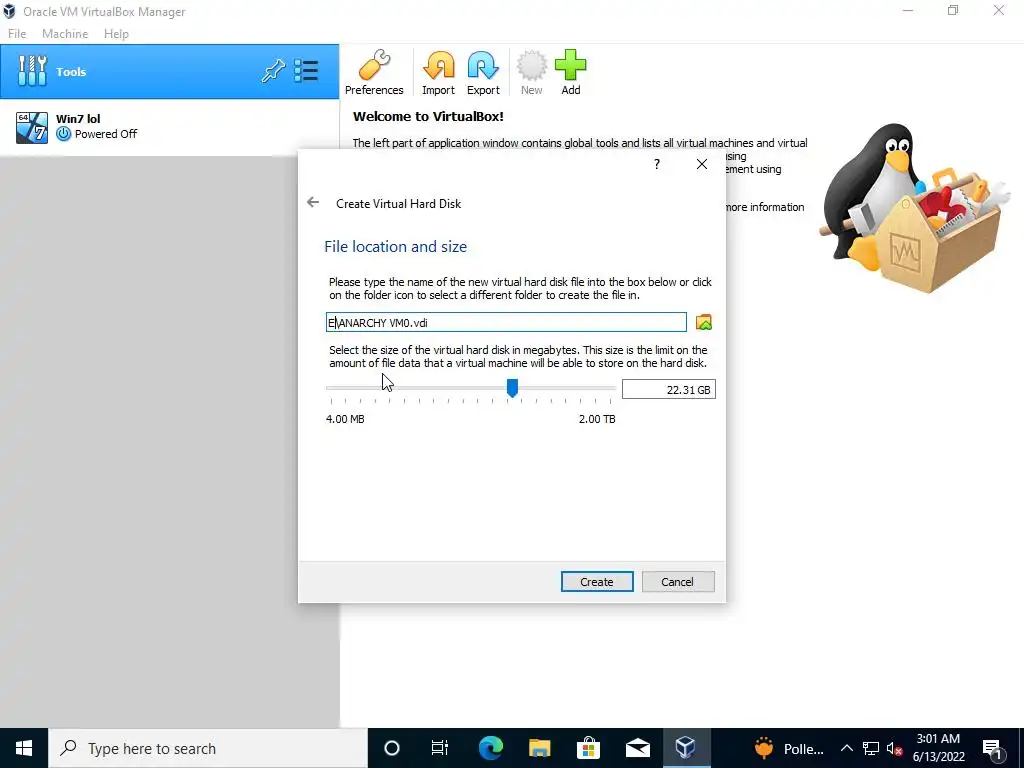
Task: Click the hard disk file name input field
Action: click(506, 322)
